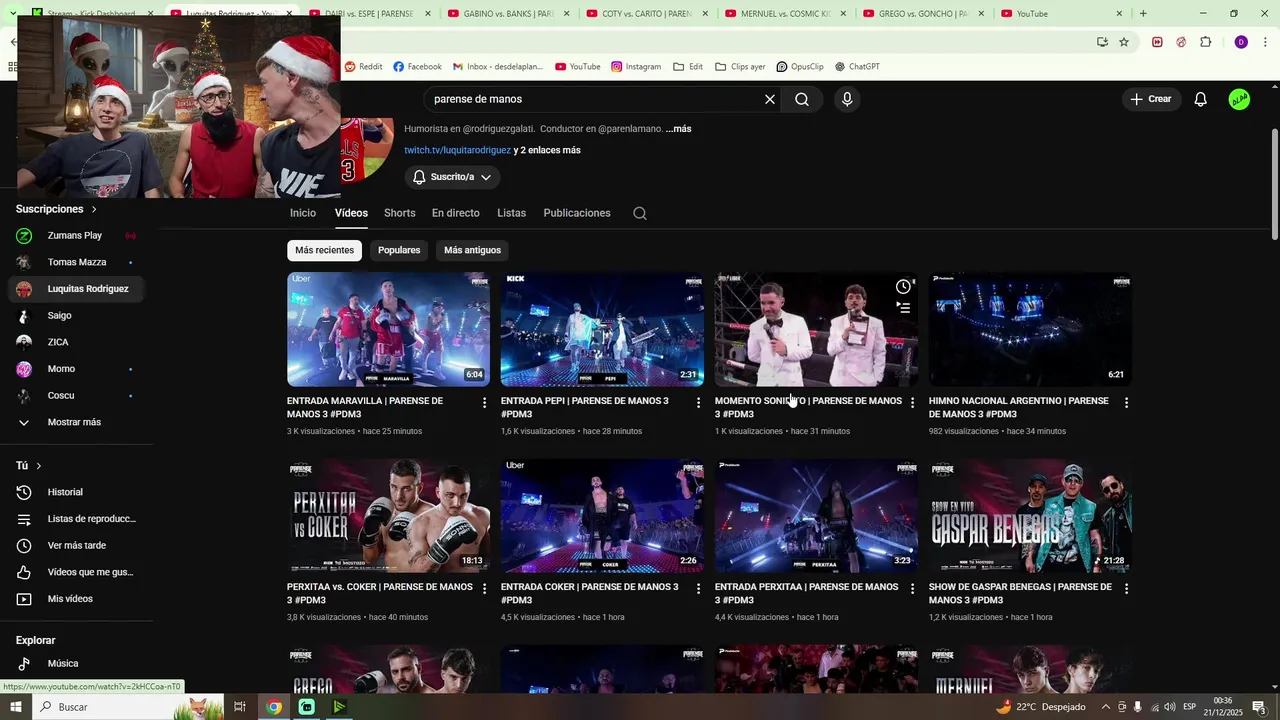The image size is (1280, 720).
Task: Open Windows Start menu
Action: (x=15, y=707)
